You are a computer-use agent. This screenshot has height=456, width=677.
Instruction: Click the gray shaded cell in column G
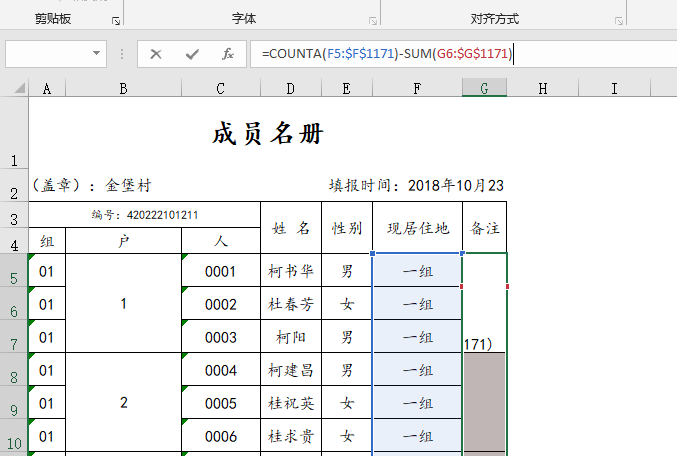point(484,402)
